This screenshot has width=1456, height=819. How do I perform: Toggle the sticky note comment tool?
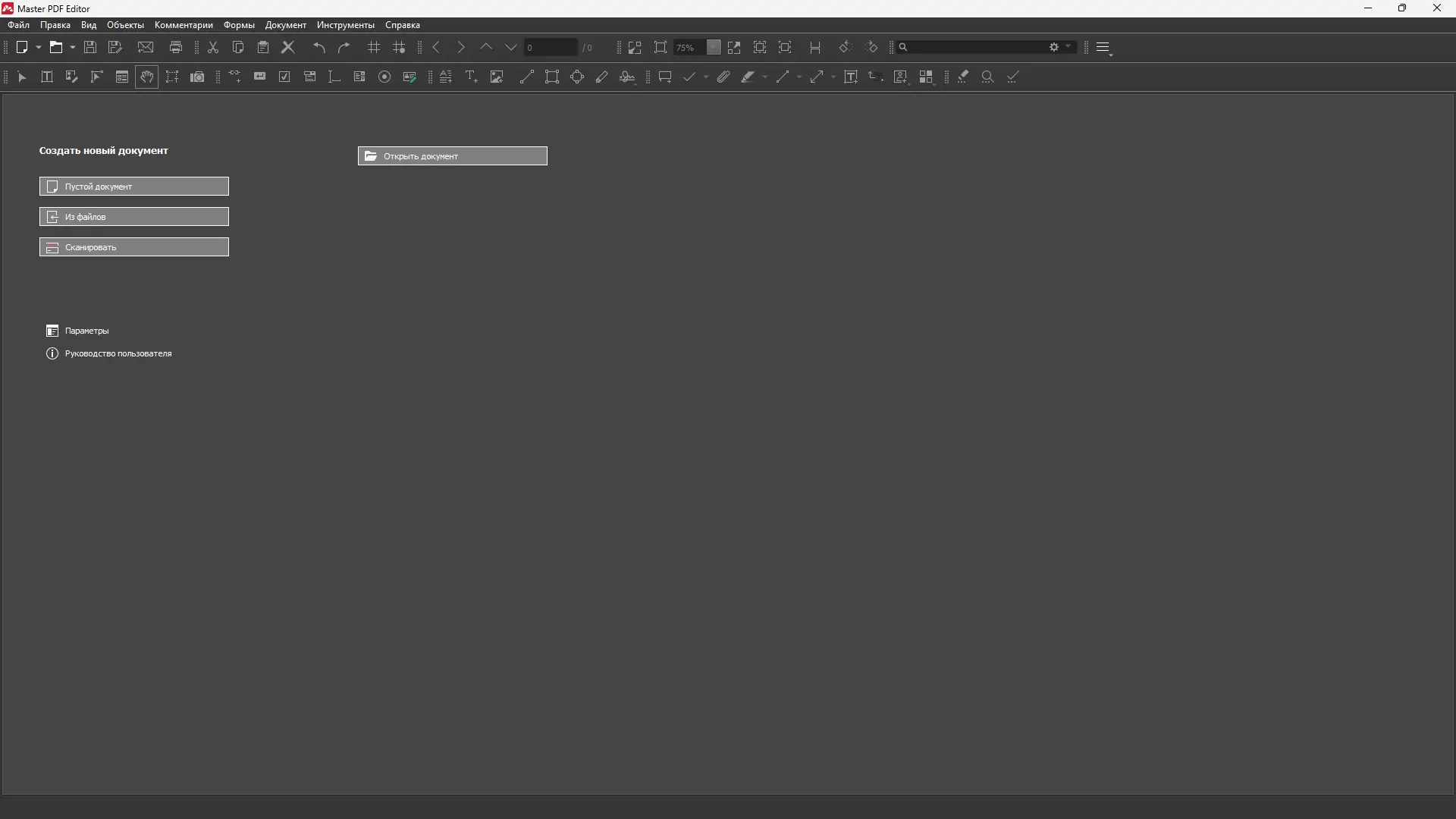coord(664,77)
